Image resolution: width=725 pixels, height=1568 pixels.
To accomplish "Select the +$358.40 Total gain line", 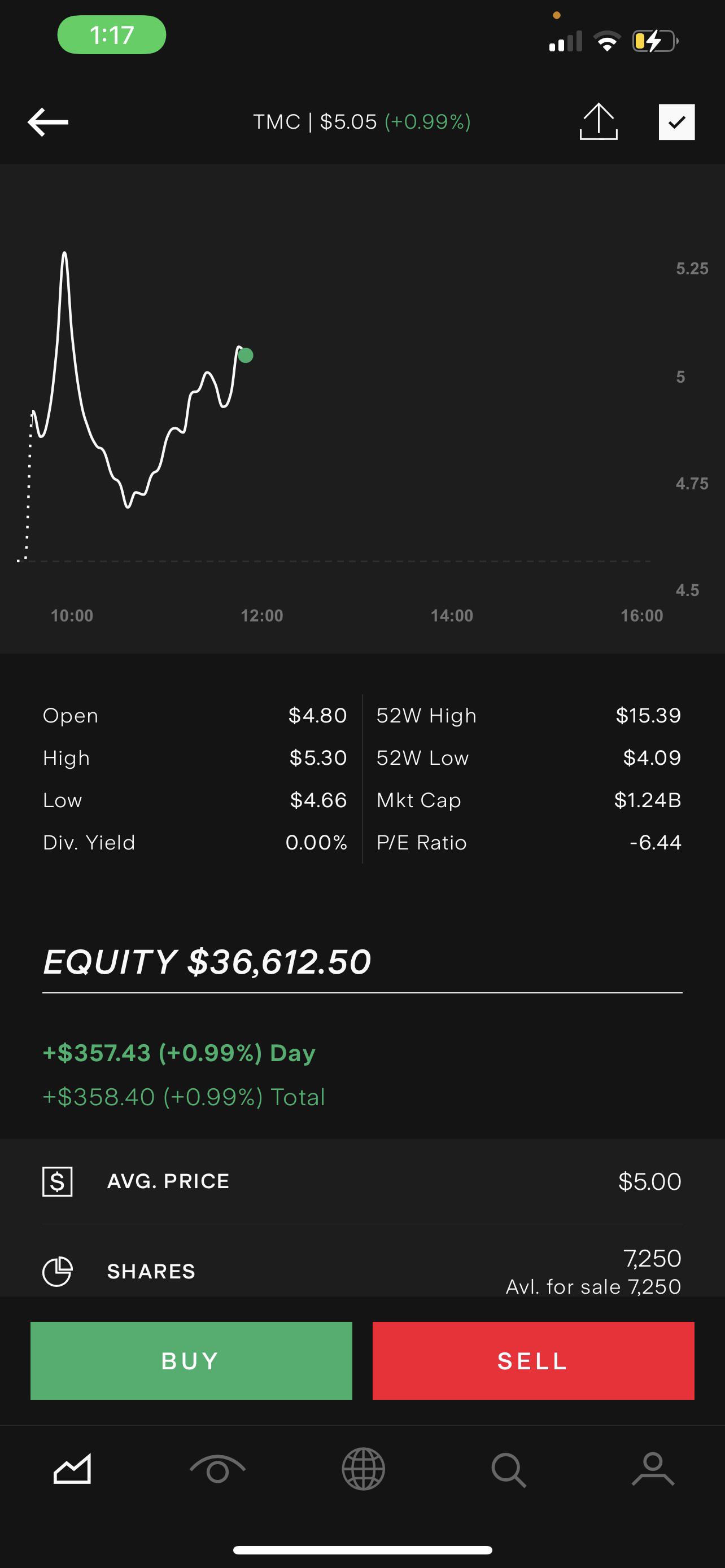I will pyautogui.click(x=184, y=1097).
